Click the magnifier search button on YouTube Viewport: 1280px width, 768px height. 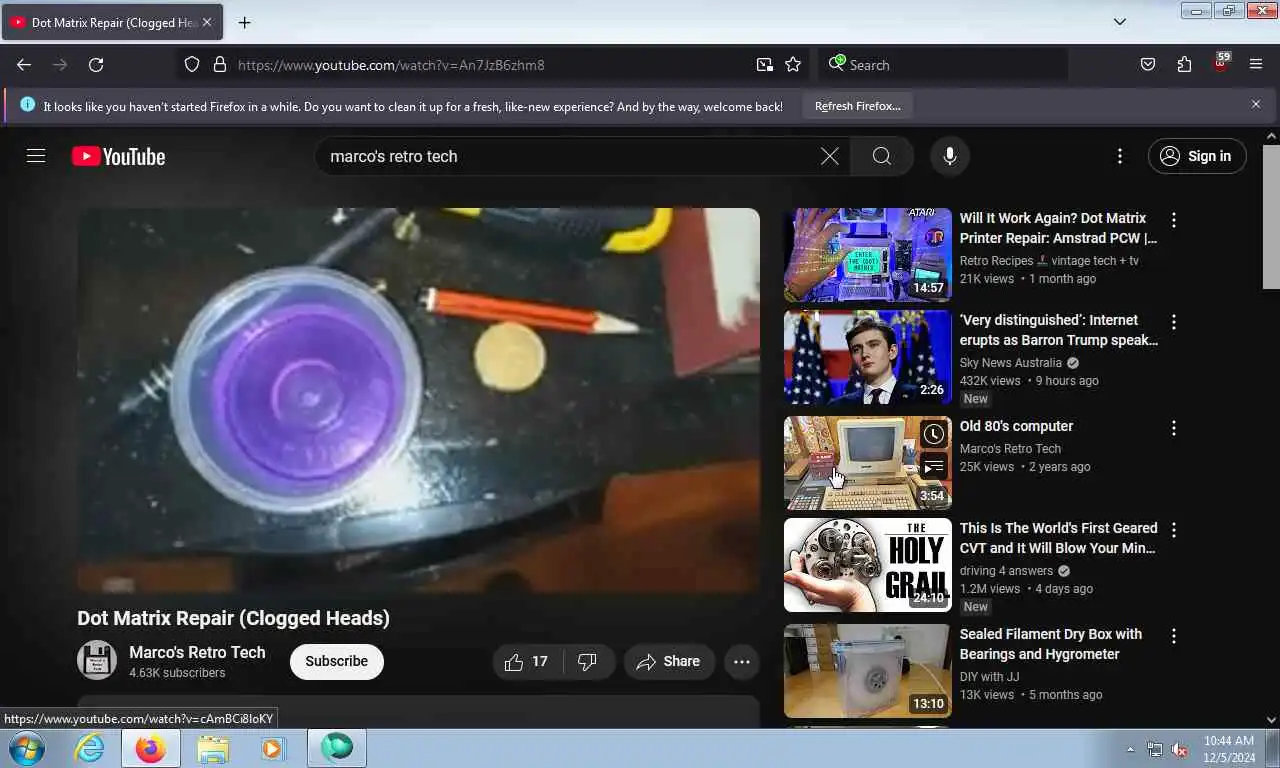coord(881,156)
